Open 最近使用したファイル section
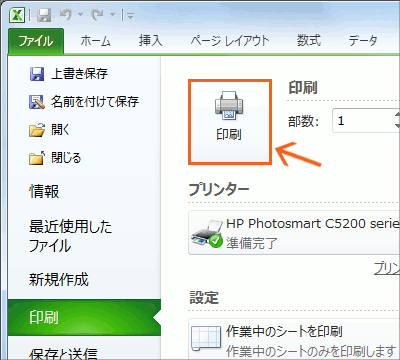 (70, 236)
